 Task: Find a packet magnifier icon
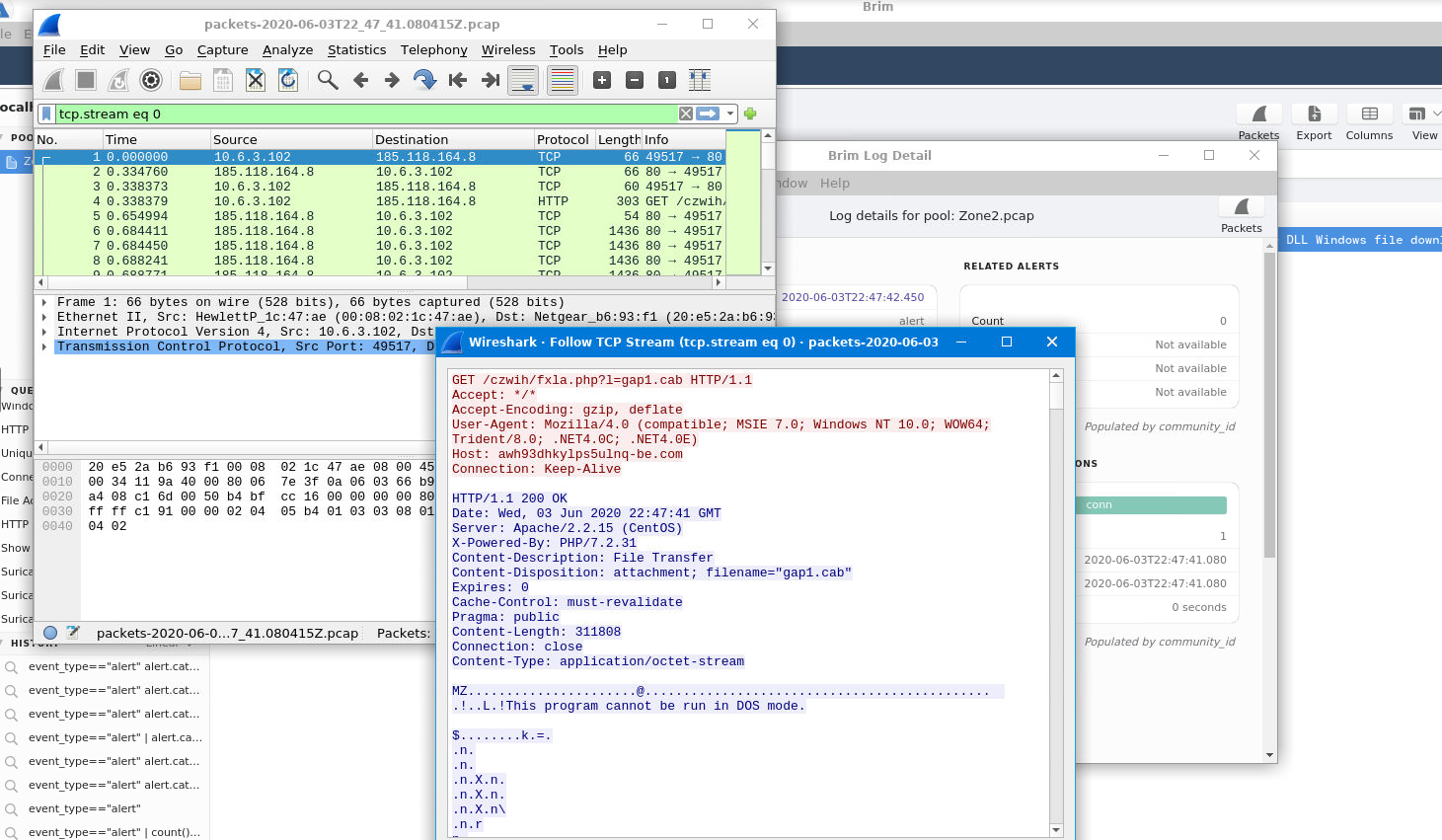[328, 81]
